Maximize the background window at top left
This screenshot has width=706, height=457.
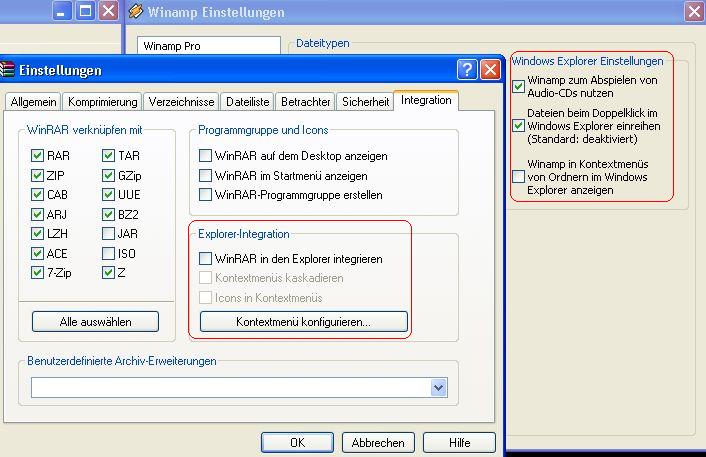(85, 10)
